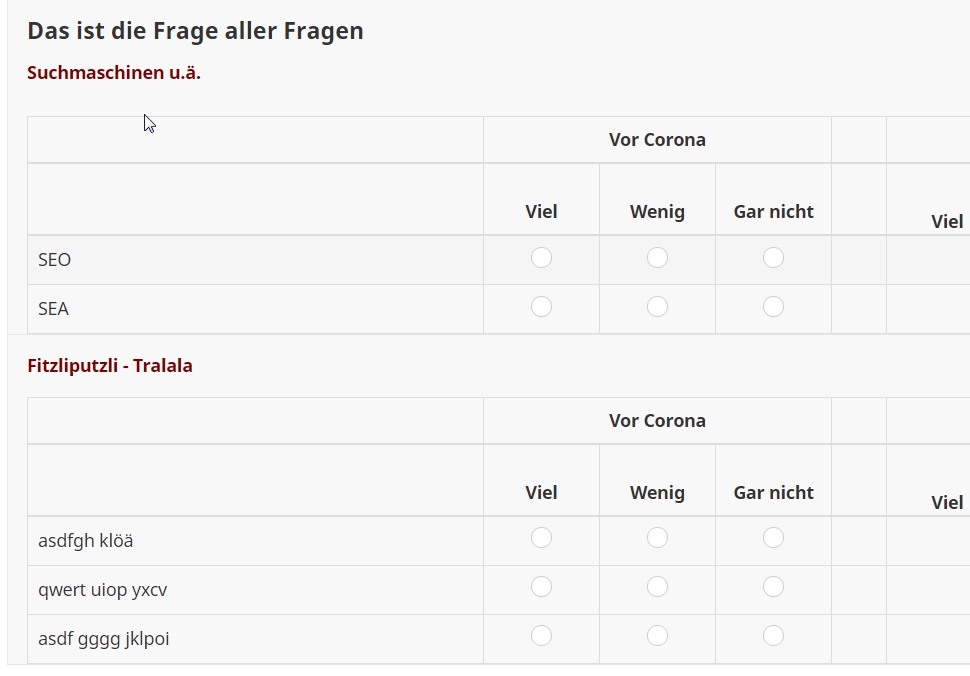Choose 'Wenig' for SEO Vor Corona

click(x=657, y=258)
